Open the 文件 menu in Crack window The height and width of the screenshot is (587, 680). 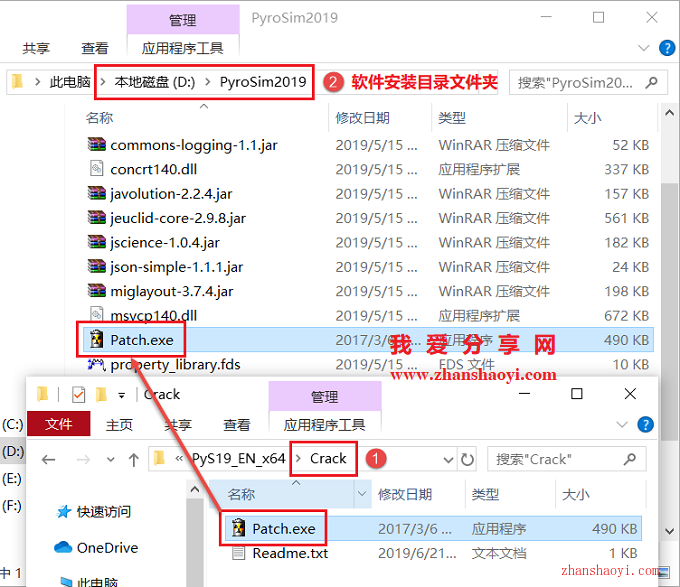59,424
